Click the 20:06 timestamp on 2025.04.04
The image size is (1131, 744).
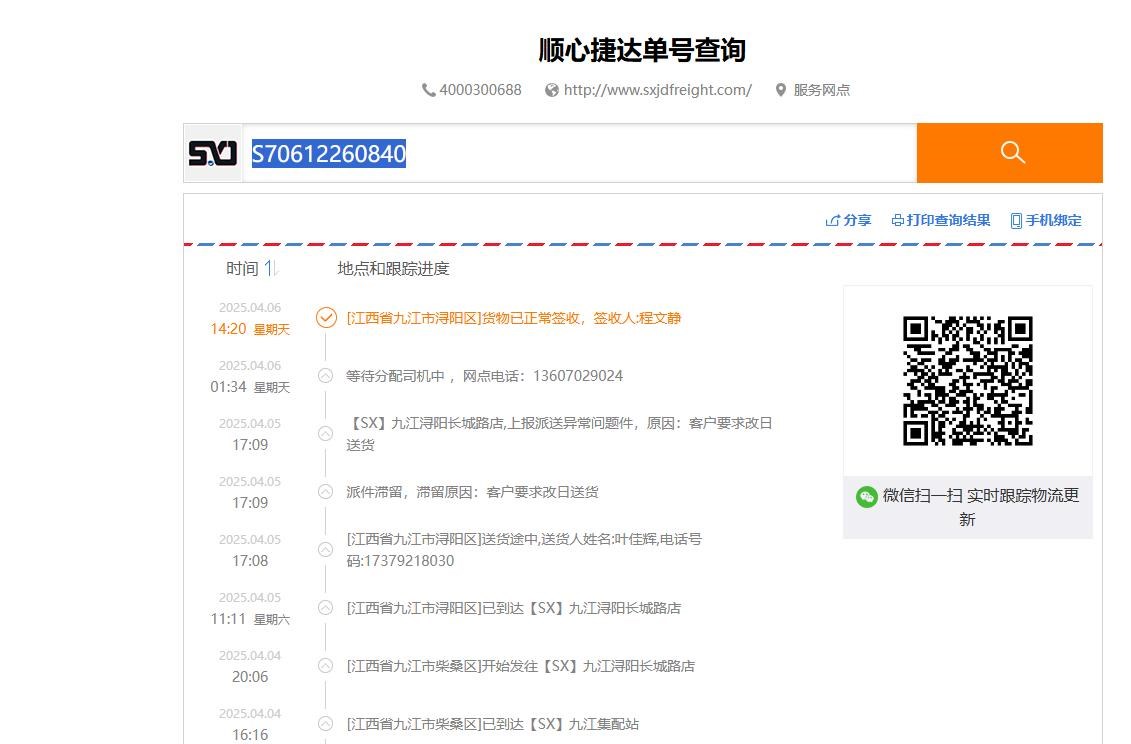250,677
